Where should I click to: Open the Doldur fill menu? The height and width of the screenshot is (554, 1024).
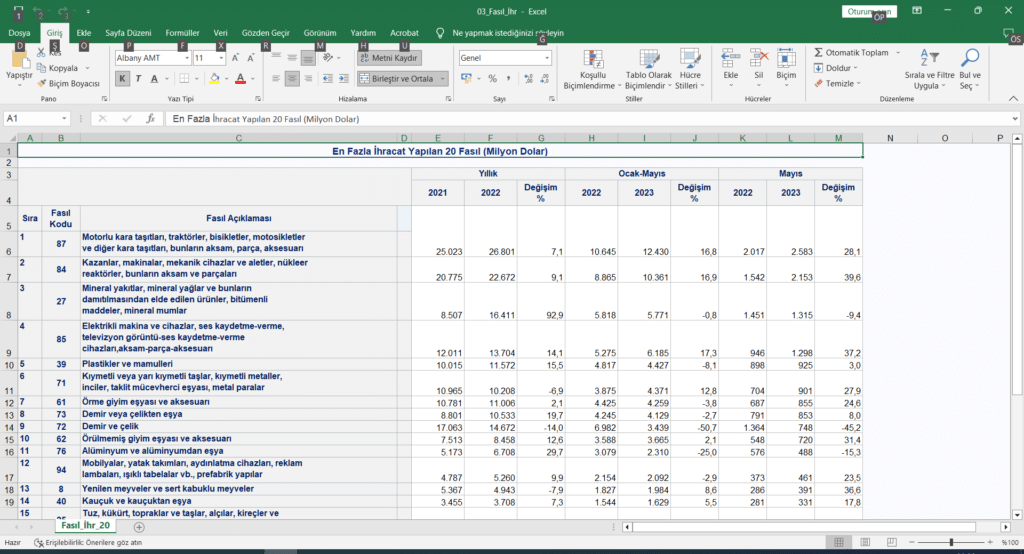click(x=836, y=68)
